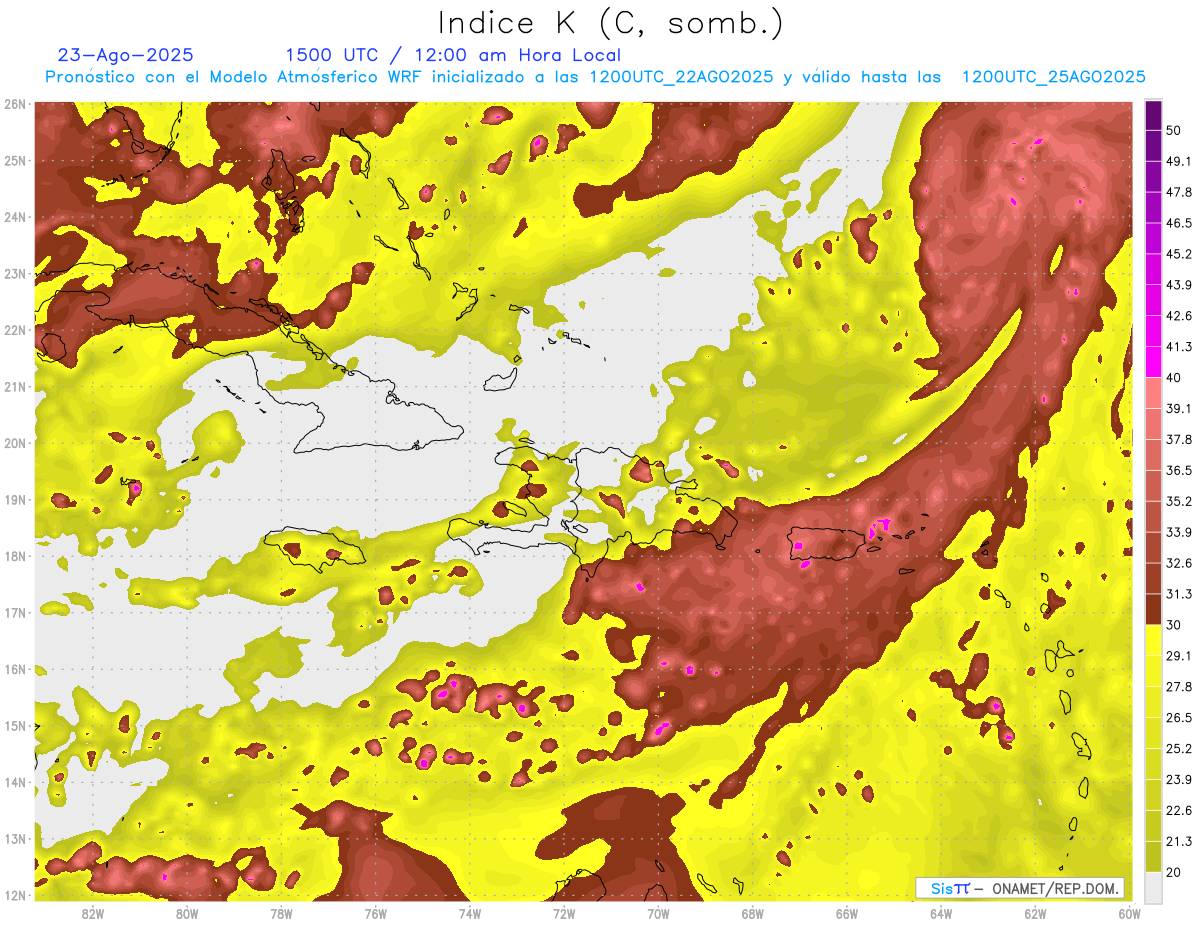This screenshot has width=1200, height=927.
Task: Click the "76W" longitude label
Action: [x=375, y=914]
